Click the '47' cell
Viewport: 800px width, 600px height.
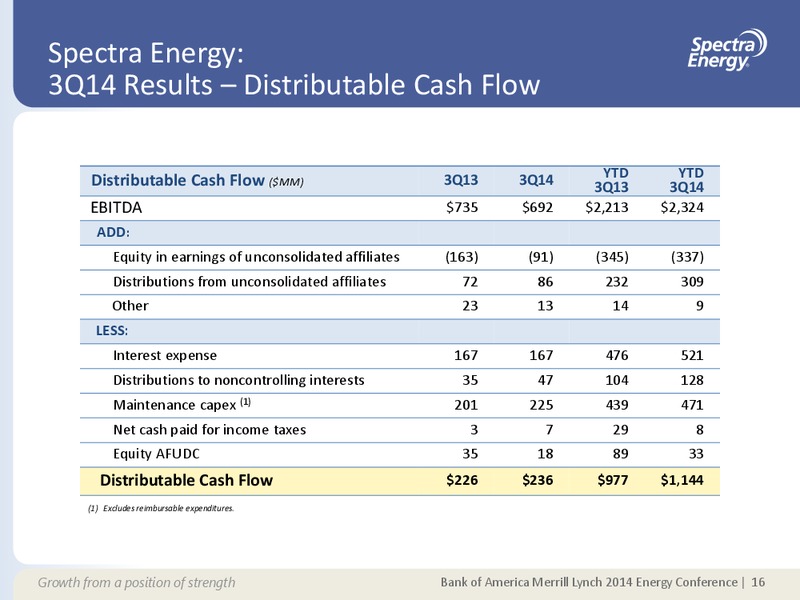pos(545,380)
